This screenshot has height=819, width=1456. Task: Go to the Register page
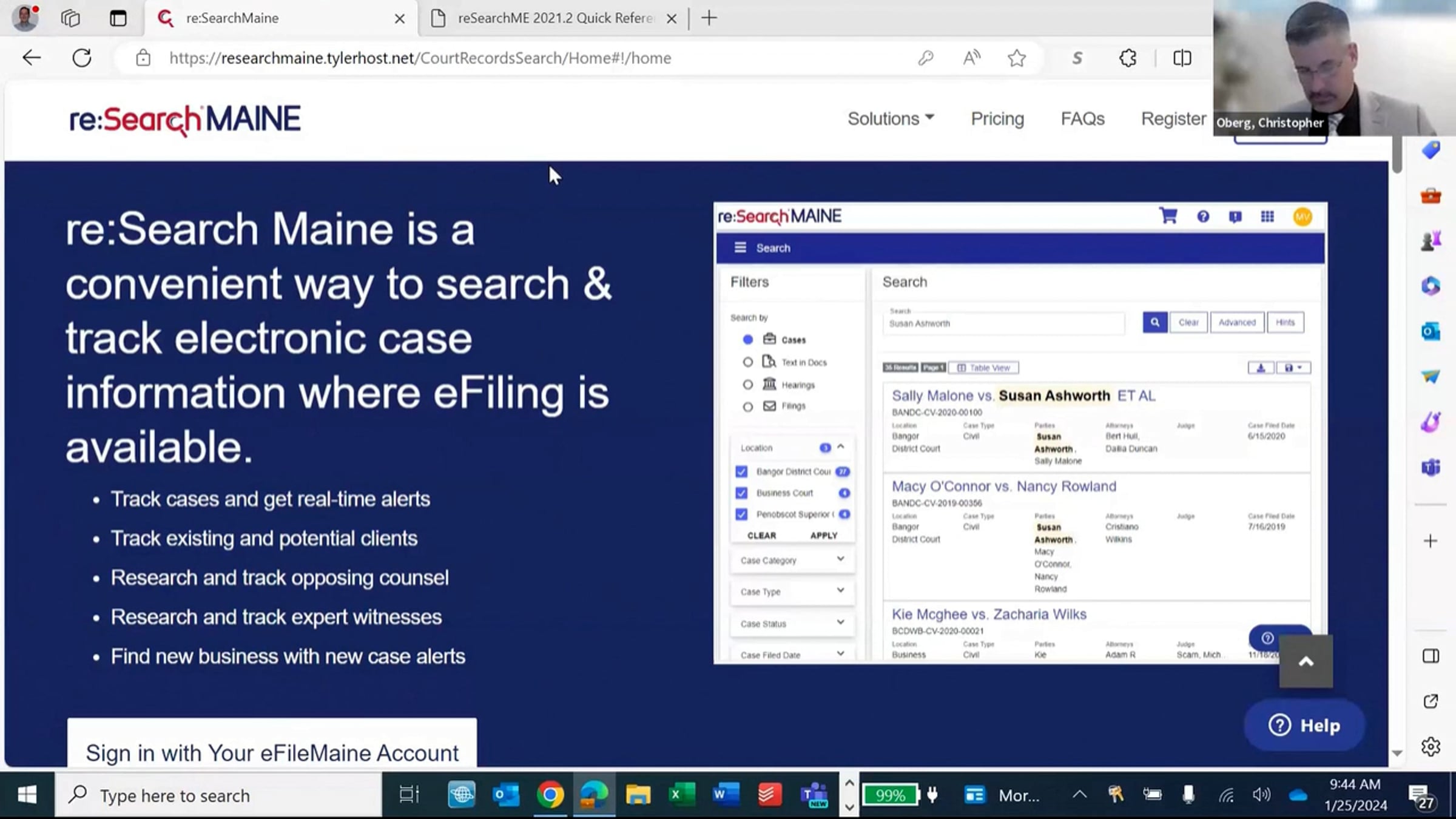tap(1173, 118)
